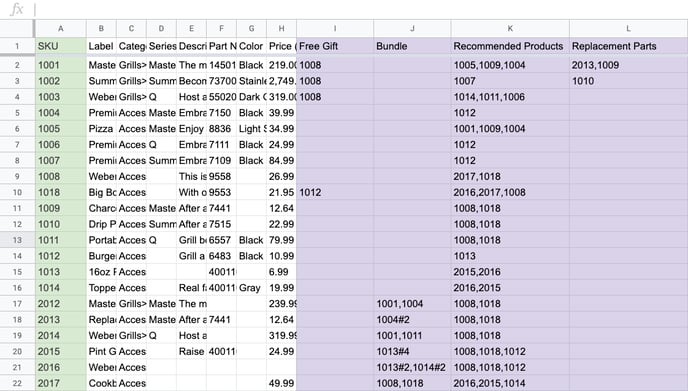This screenshot has height=391, width=688.
Task: Click bundle cell '1013#4'
Action: 412,352
